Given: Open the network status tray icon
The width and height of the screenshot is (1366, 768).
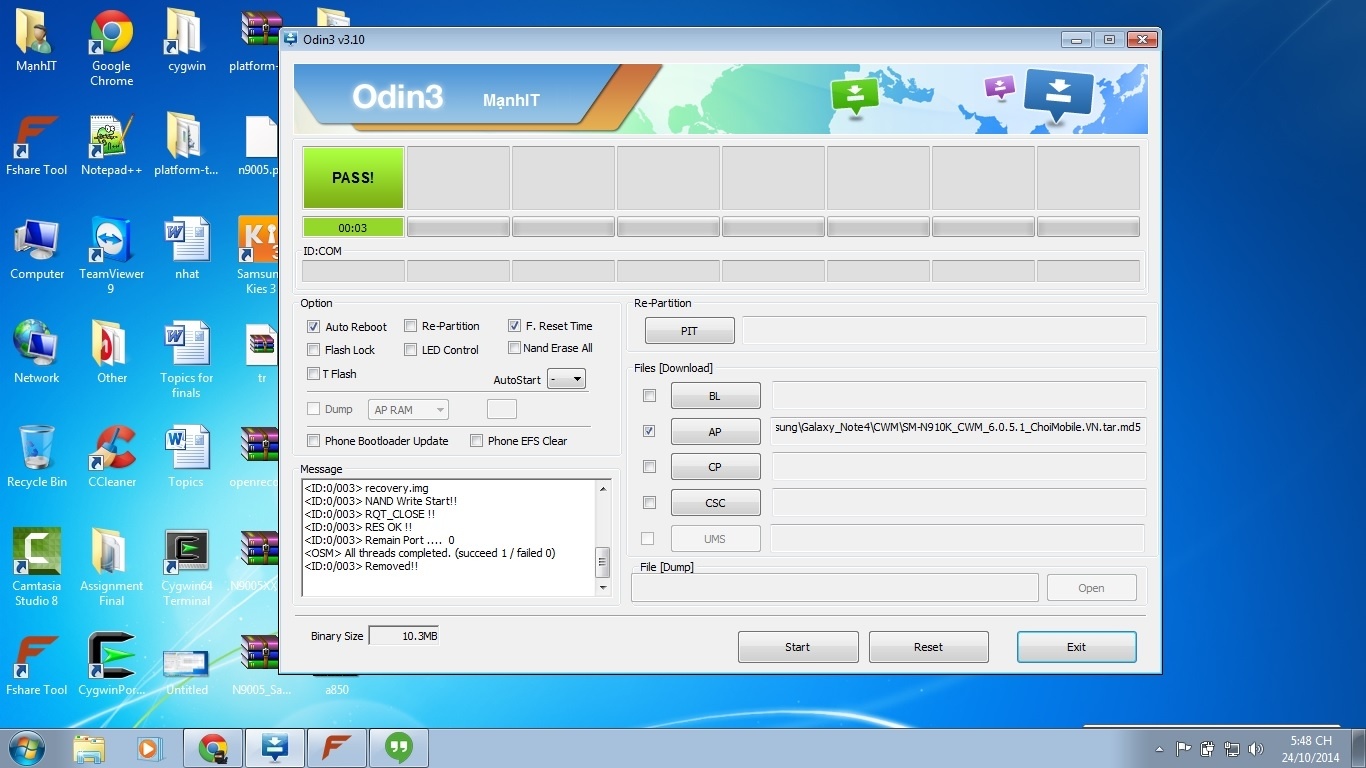Looking at the screenshot, I should 1232,749.
